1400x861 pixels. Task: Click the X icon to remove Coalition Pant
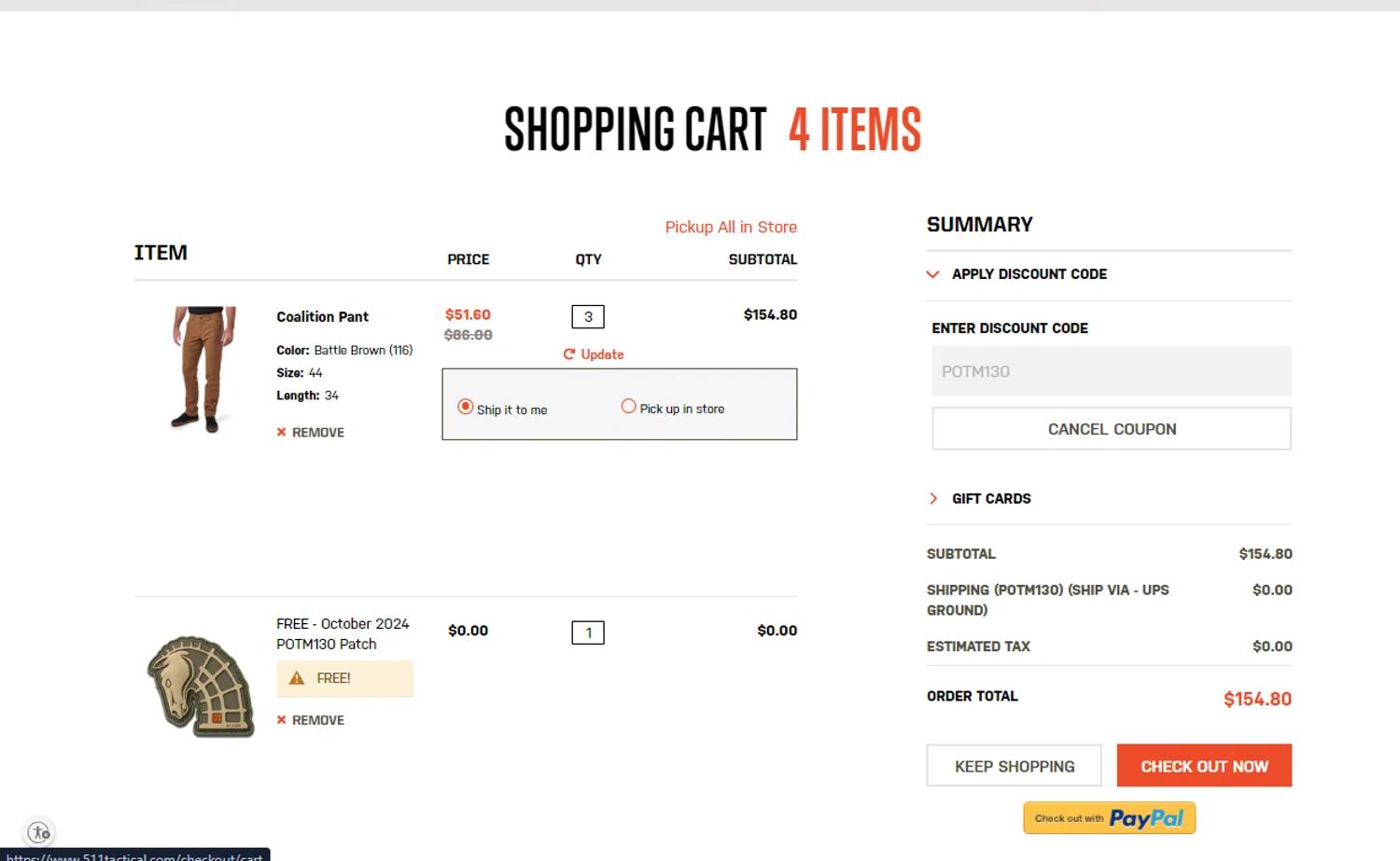(x=281, y=432)
